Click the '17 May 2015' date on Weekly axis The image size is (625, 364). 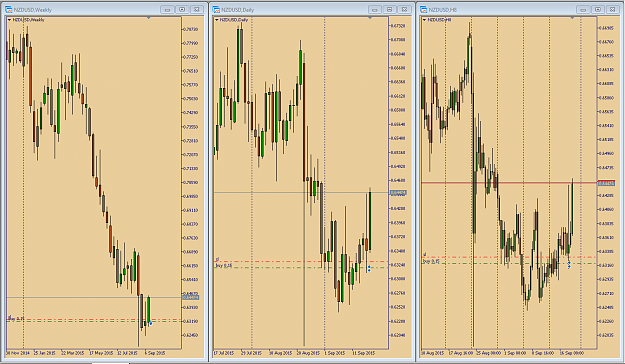pyautogui.click(x=101, y=353)
